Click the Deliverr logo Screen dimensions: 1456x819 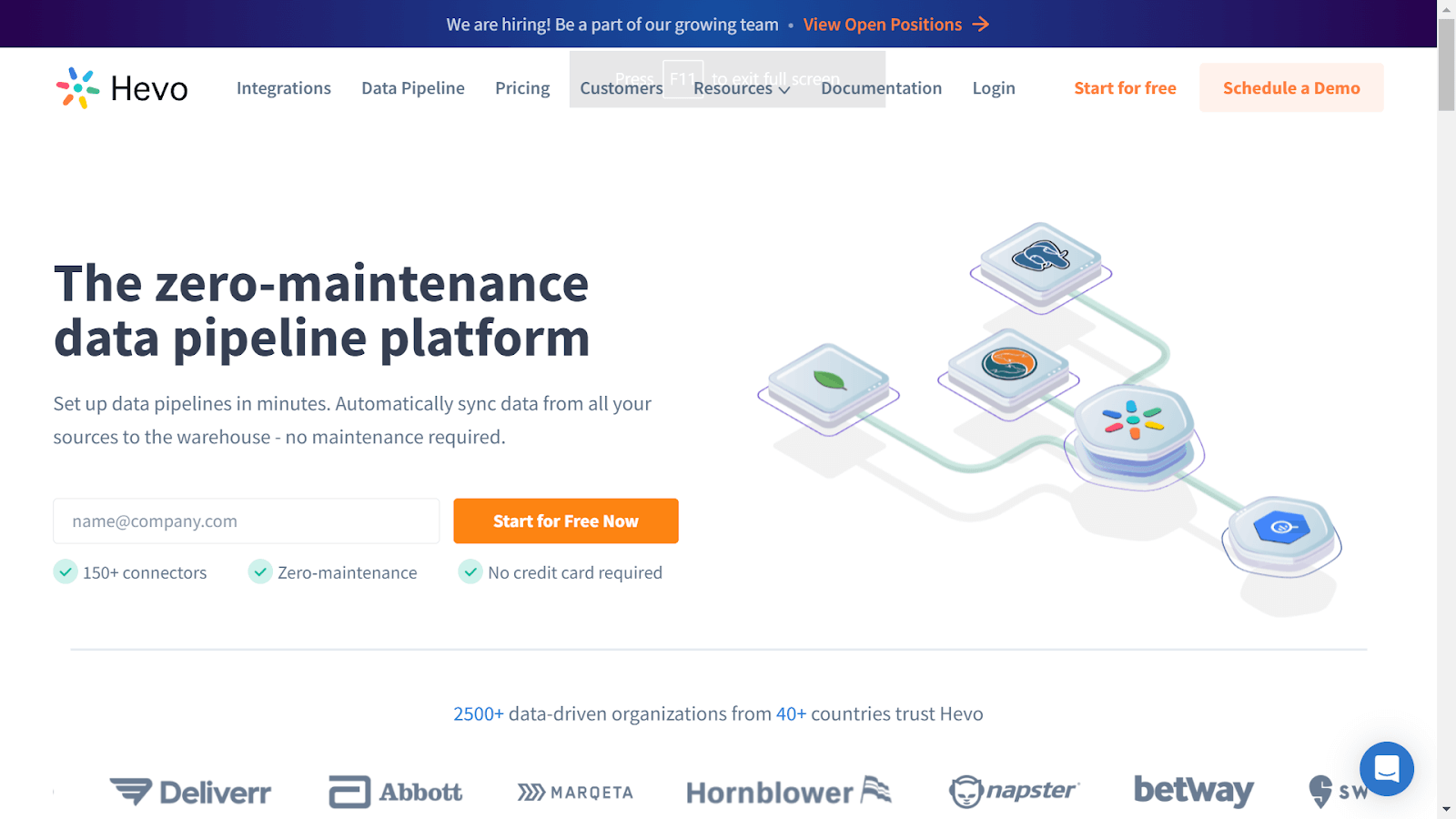click(191, 790)
